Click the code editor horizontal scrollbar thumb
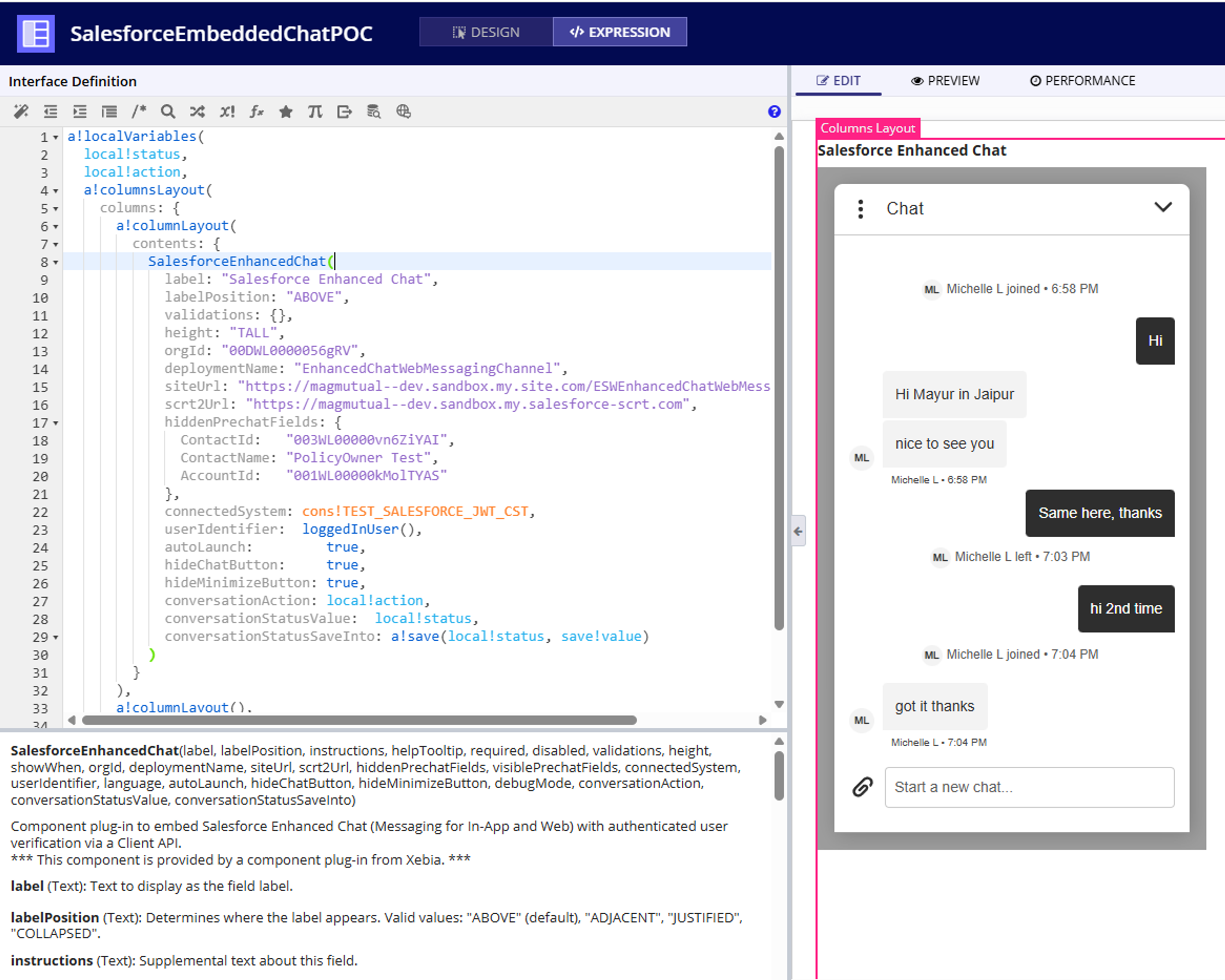Viewport: 1225px width, 980px height. point(359,720)
